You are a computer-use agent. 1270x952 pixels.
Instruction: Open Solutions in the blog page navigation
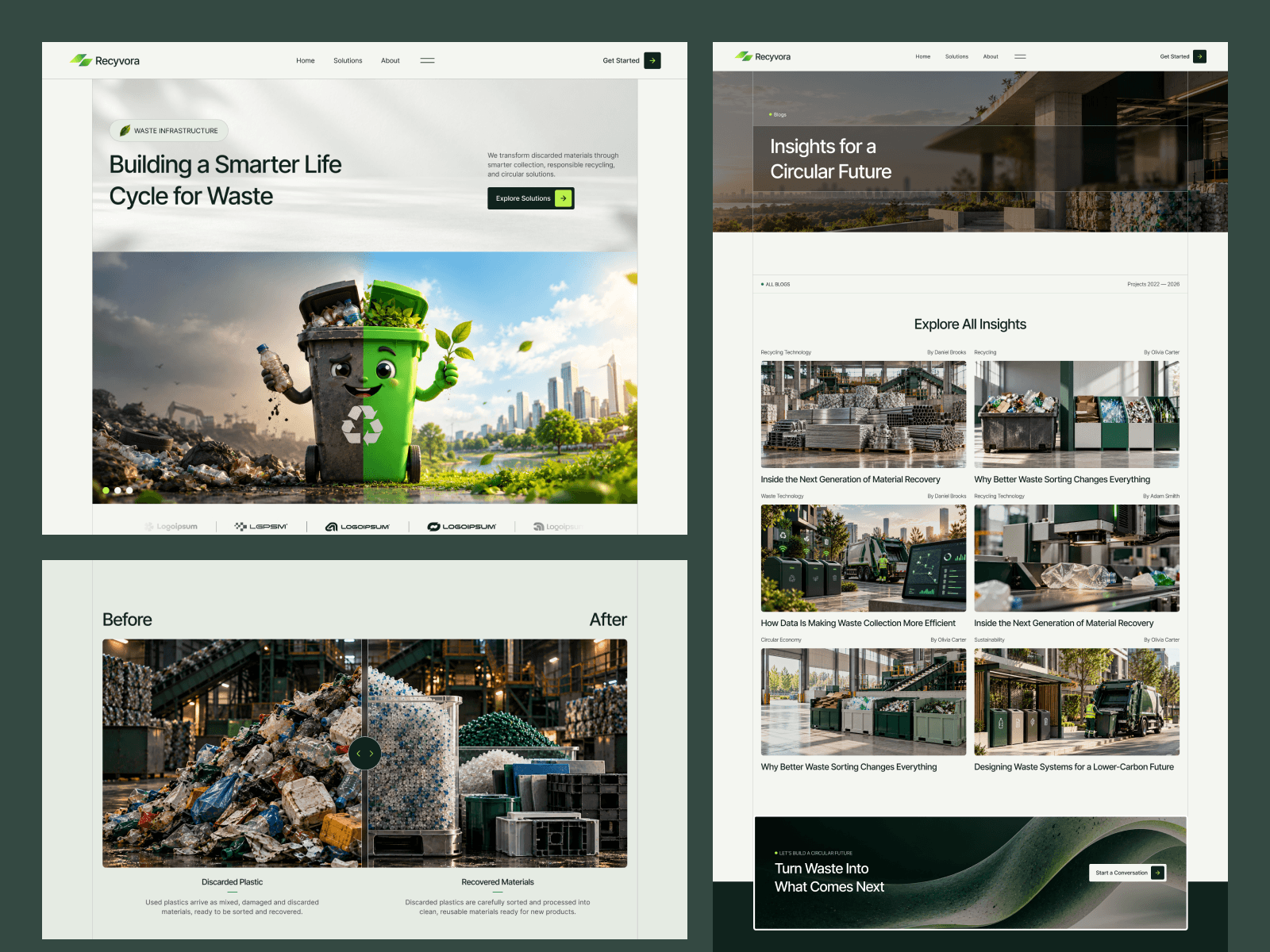[x=956, y=56]
